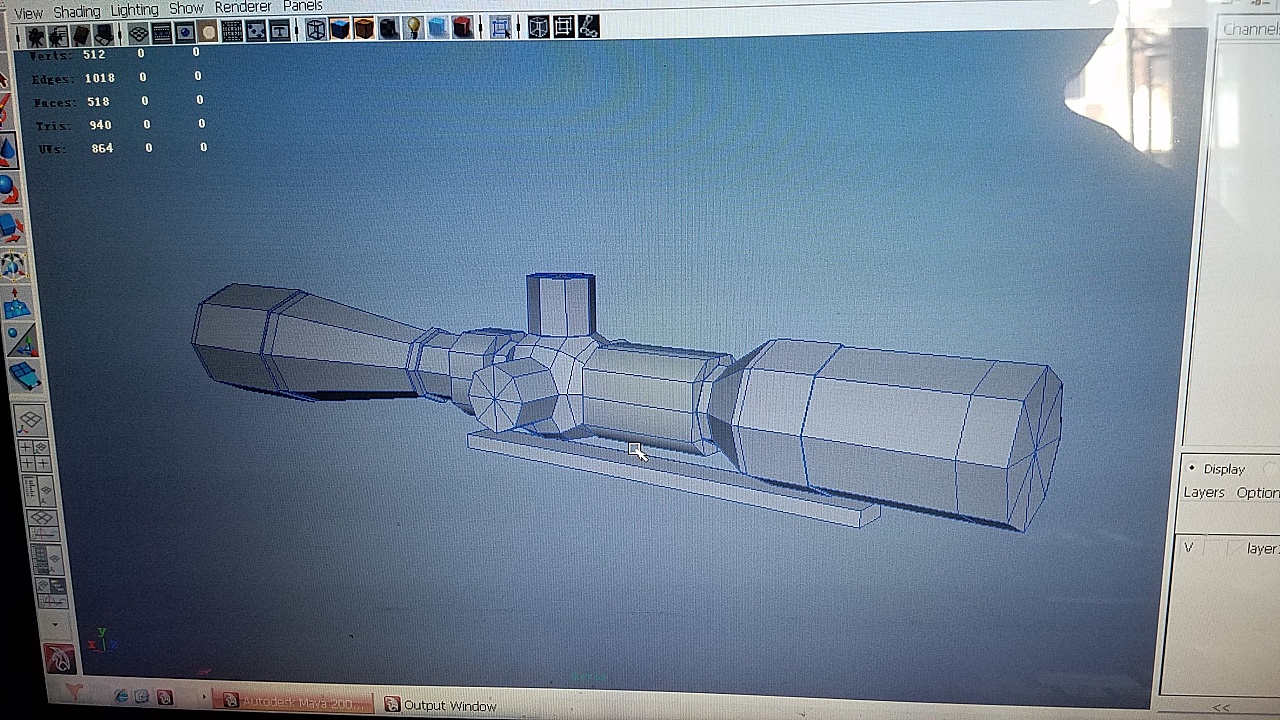The width and height of the screenshot is (1280, 720).
Task: Select layer1 in layer editor
Action: (1263, 548)
